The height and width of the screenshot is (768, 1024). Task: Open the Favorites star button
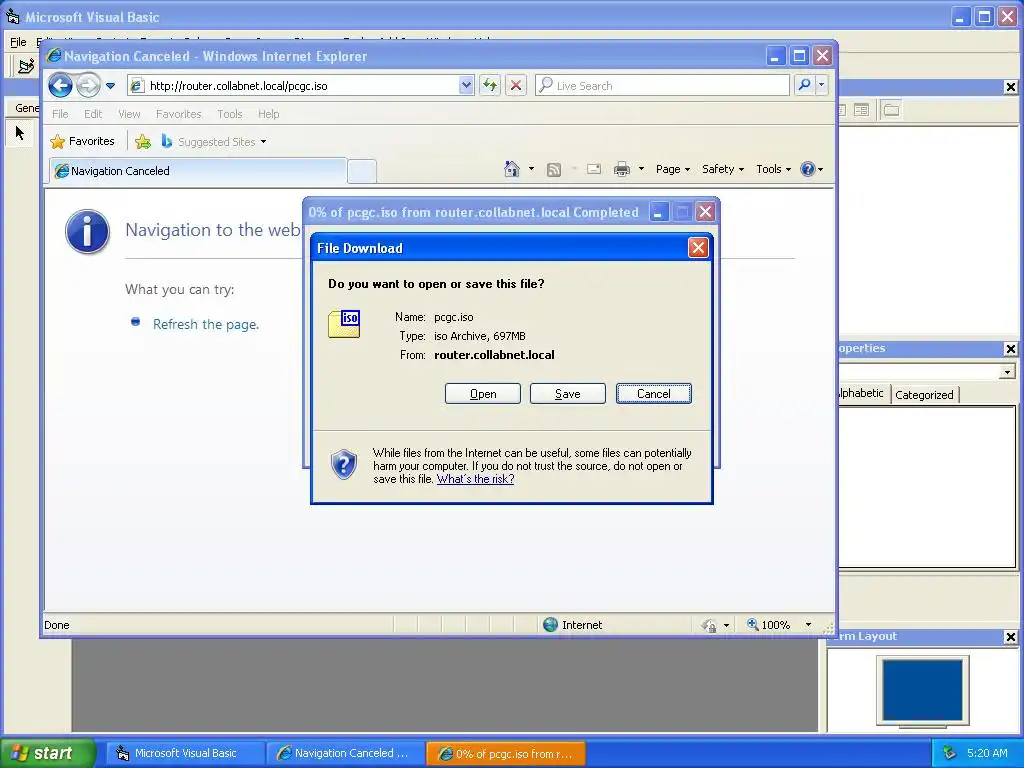pyautogui.click(x=82, y=141)
